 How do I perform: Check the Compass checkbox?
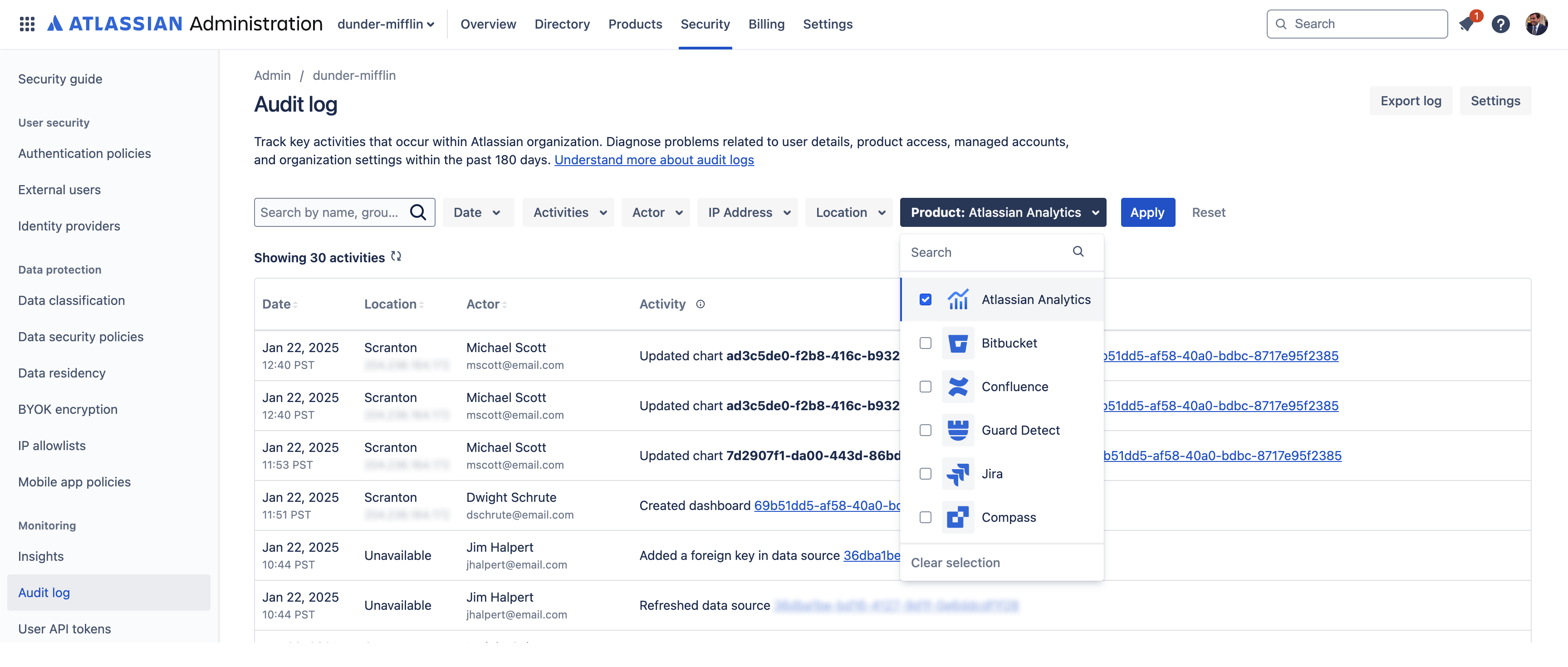coord(925,517)
